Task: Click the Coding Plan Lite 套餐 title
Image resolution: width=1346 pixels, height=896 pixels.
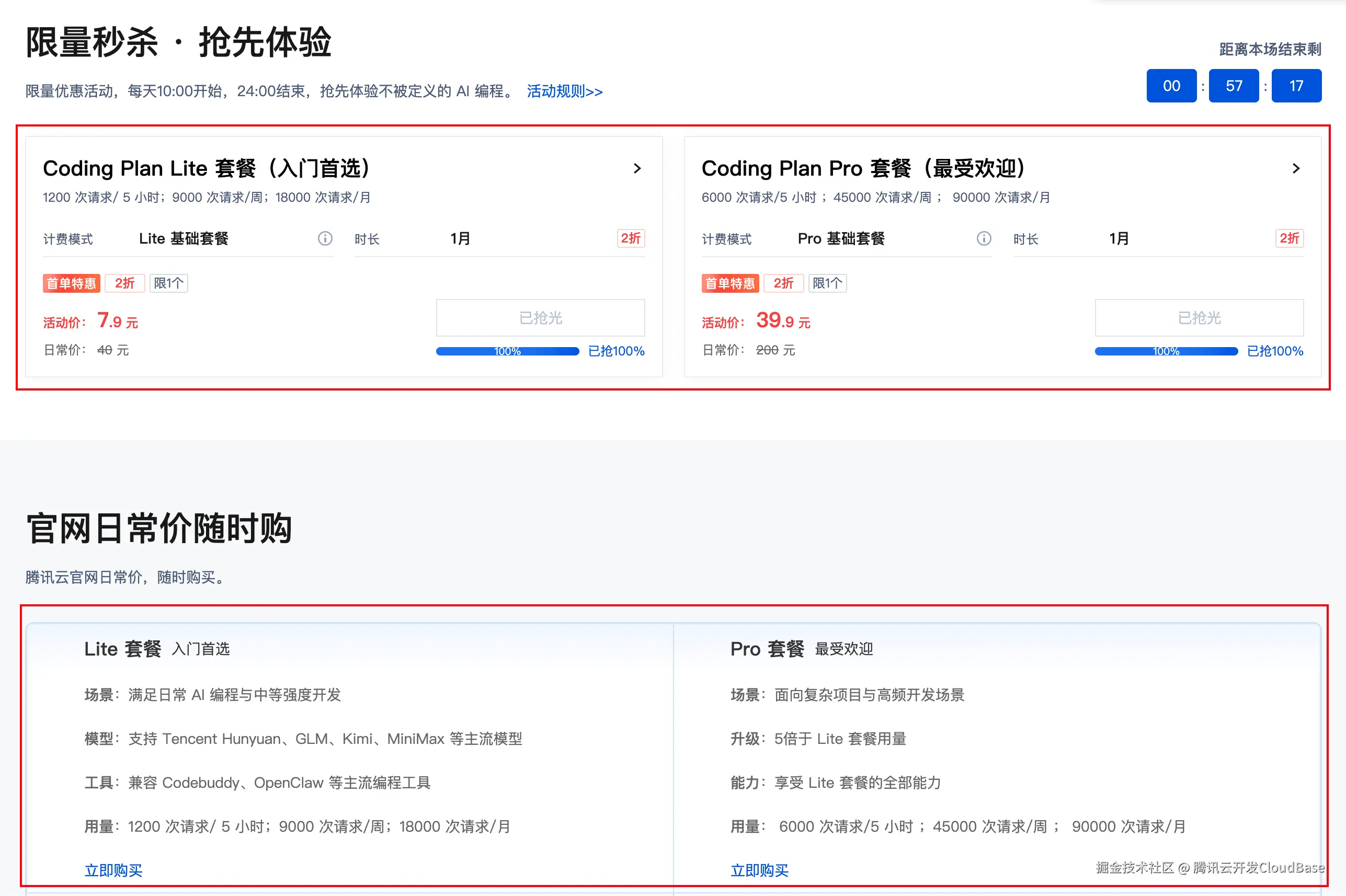Action: tap(206, 168)
